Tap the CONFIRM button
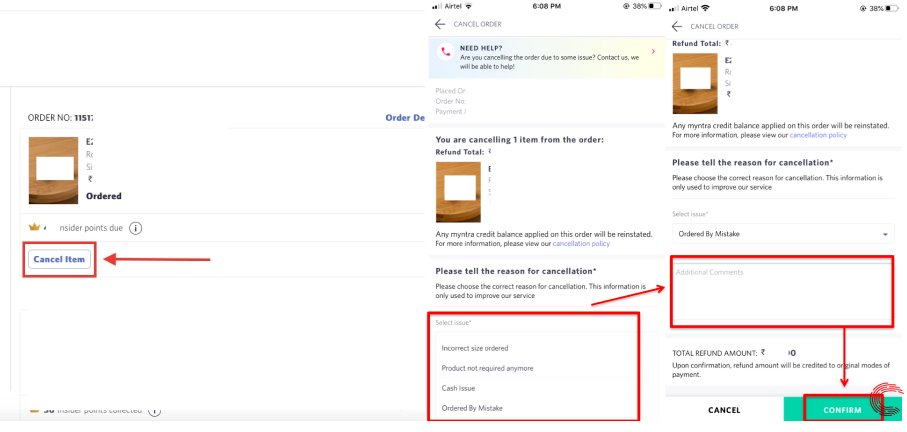This screenshot has height=432, width=907. 842,410
